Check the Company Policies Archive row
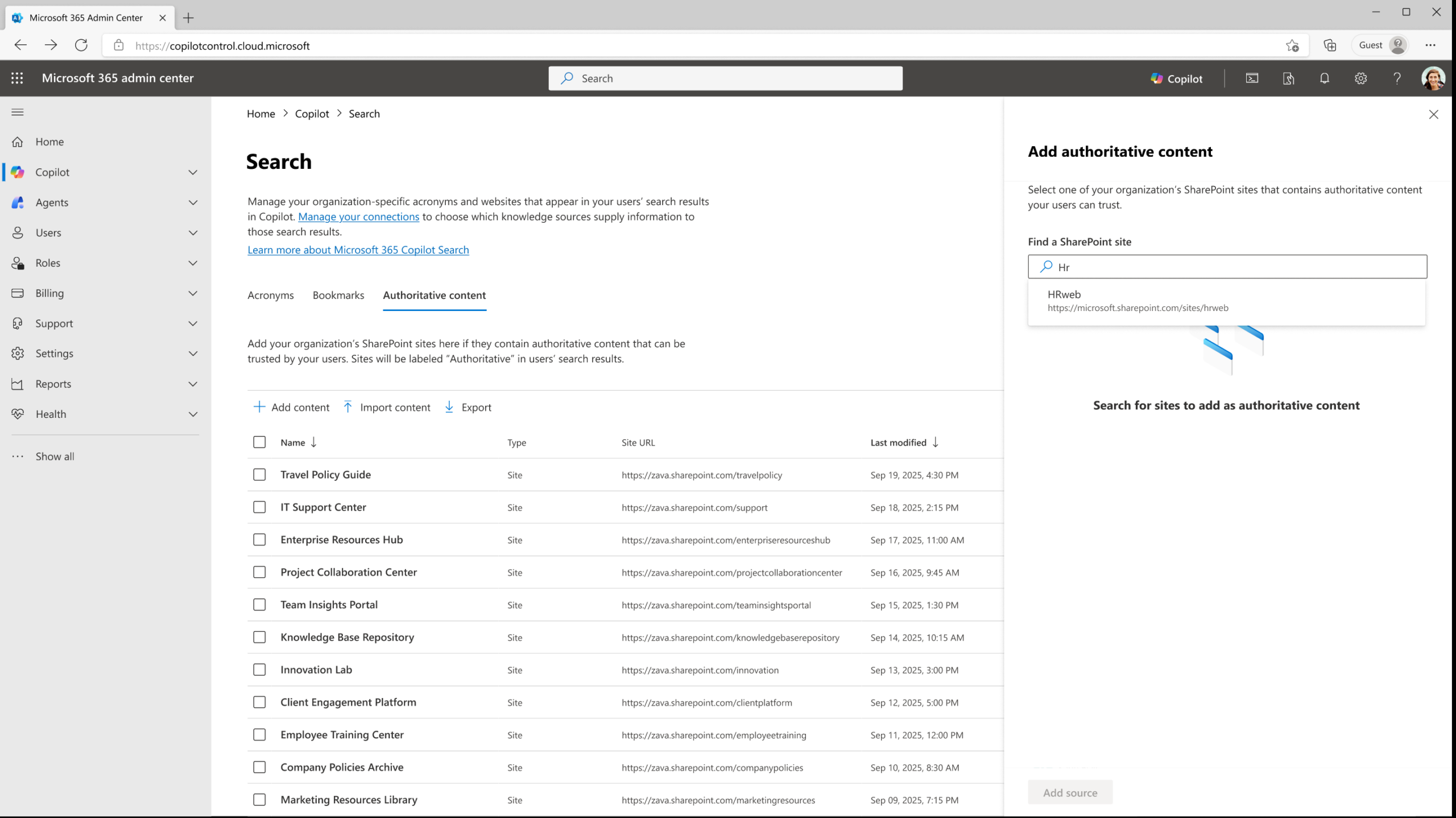1456x818 pixels. [259, 767]
